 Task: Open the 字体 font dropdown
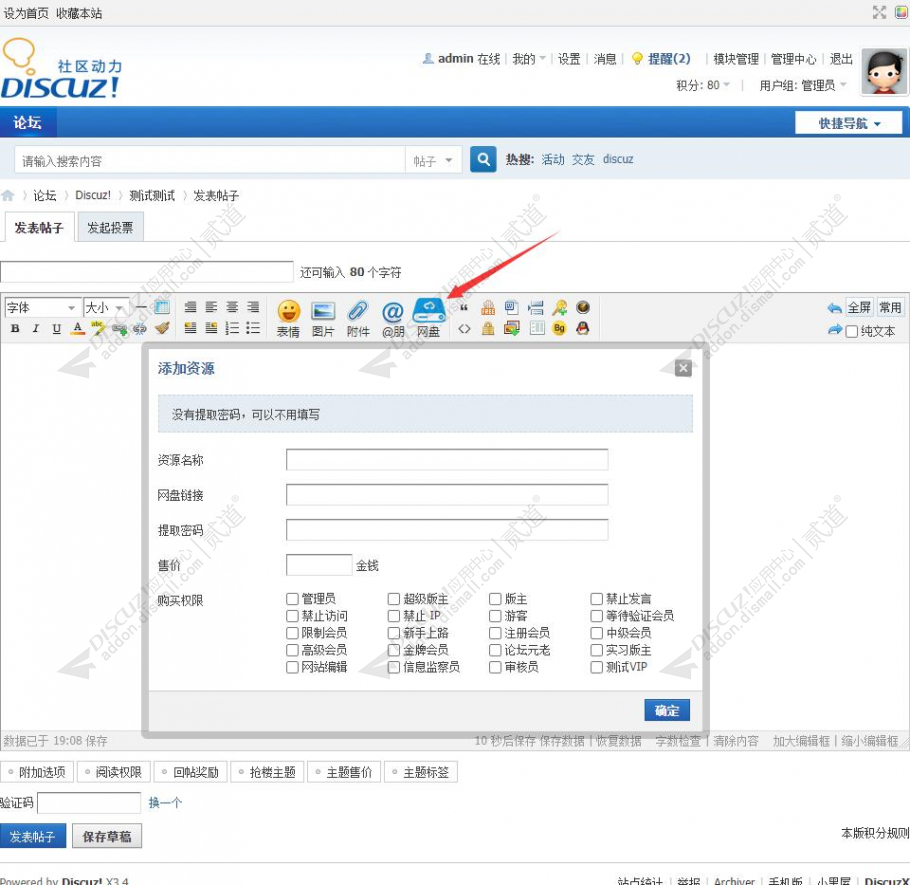pos(42,307)
